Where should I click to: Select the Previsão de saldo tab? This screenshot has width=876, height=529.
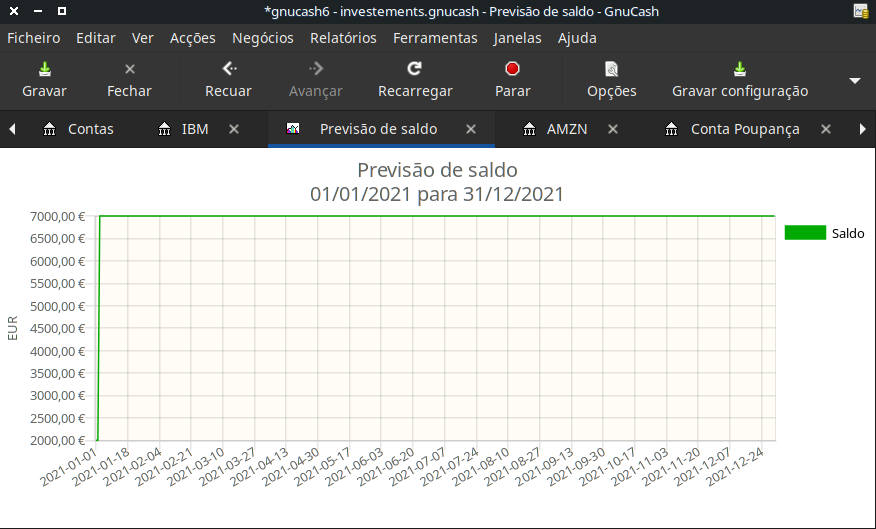(x=378, y=129)
